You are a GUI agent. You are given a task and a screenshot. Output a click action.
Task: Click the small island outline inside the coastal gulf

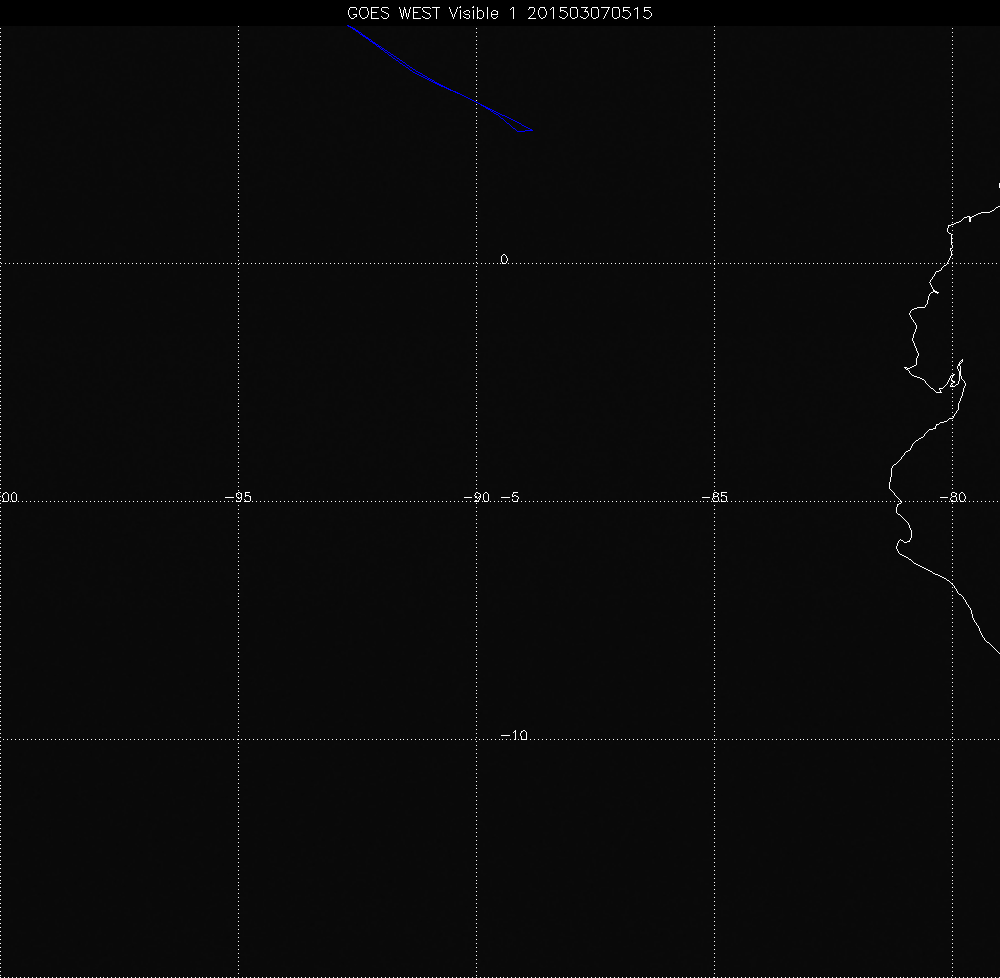pos(955,380)
